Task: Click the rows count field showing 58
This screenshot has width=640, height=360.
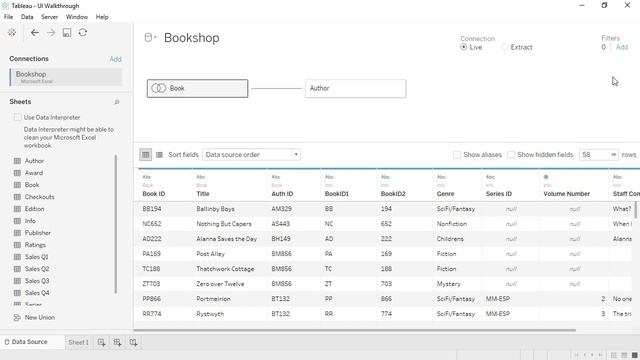Action: point(595,155)
